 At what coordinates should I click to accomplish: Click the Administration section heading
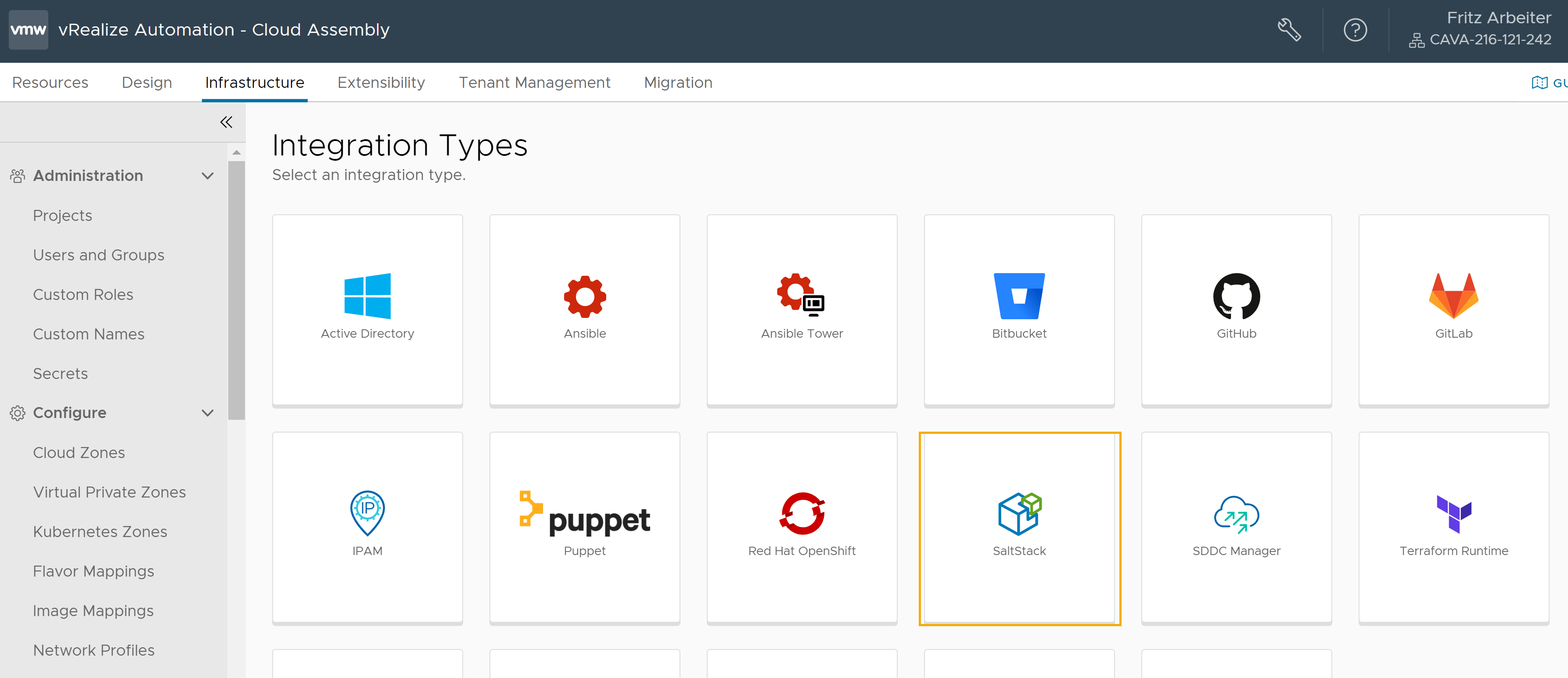[88, 176]
